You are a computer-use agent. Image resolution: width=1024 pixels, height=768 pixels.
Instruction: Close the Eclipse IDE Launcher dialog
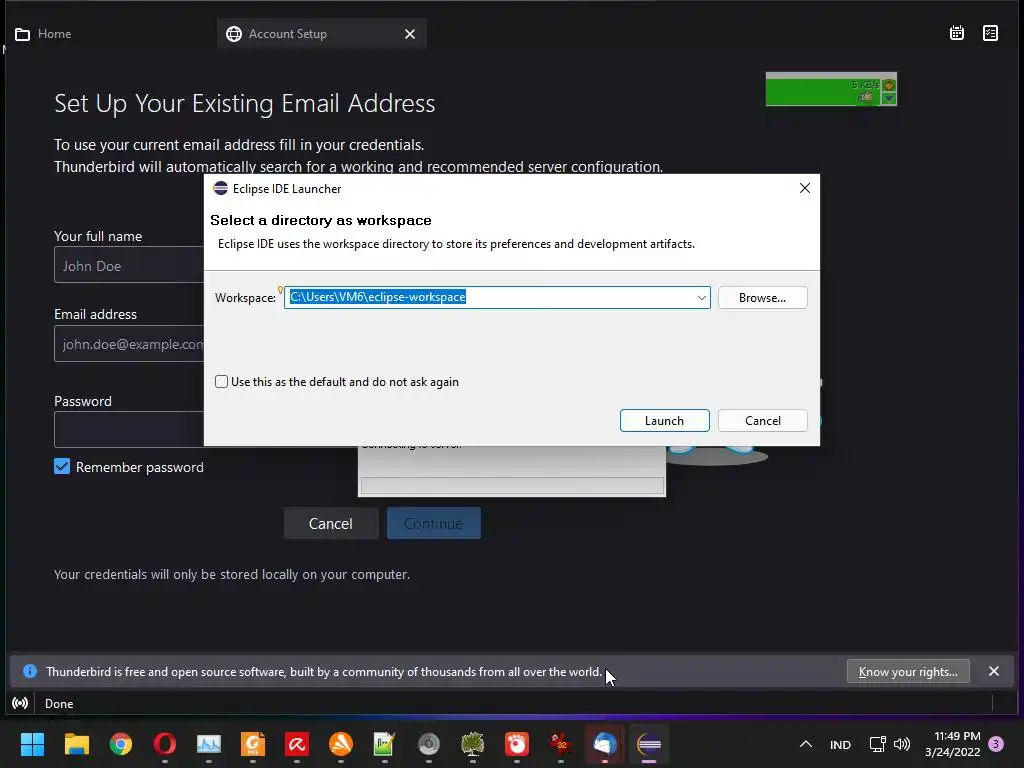point(805,188)
